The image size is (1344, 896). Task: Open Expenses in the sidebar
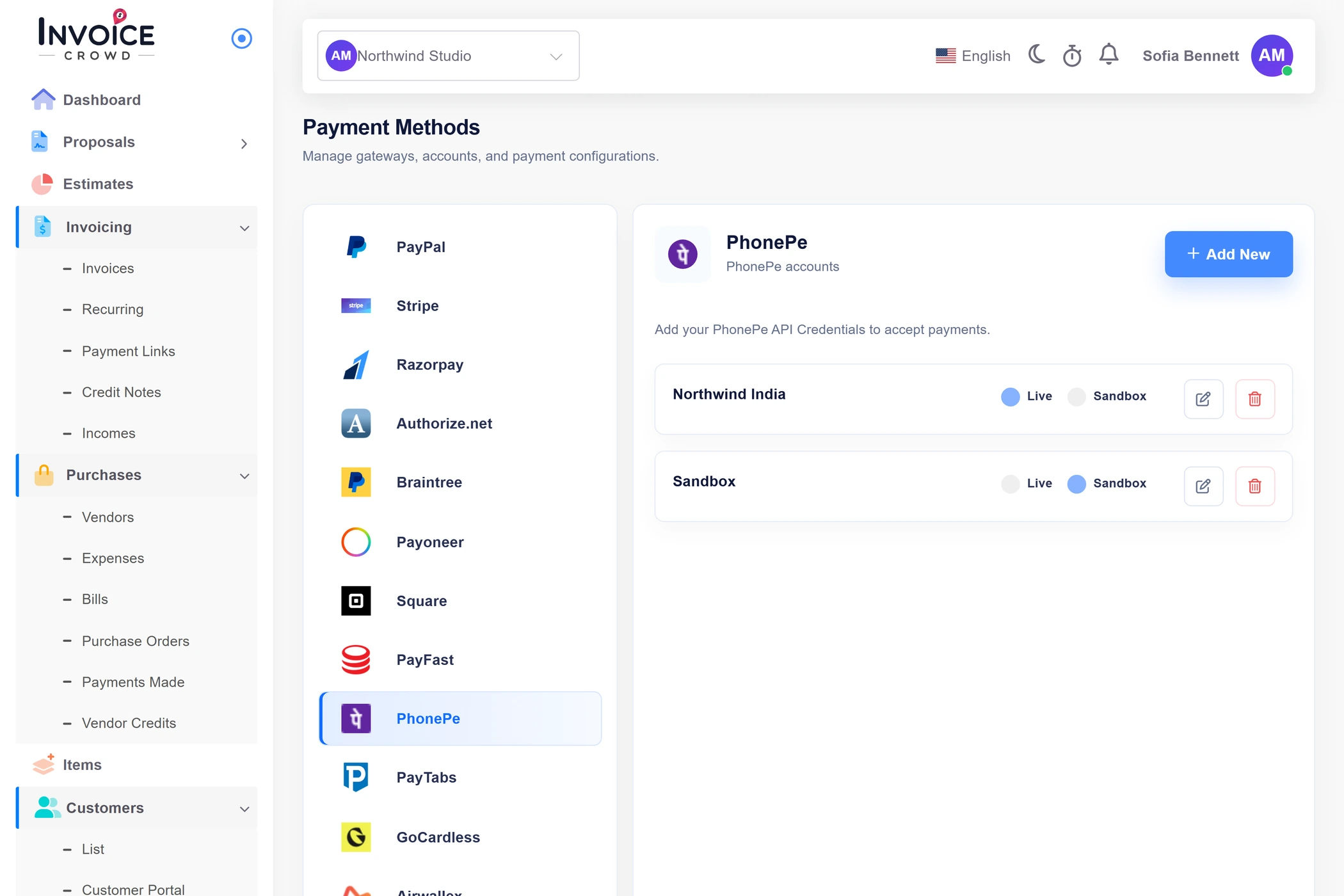coord(113,558)
